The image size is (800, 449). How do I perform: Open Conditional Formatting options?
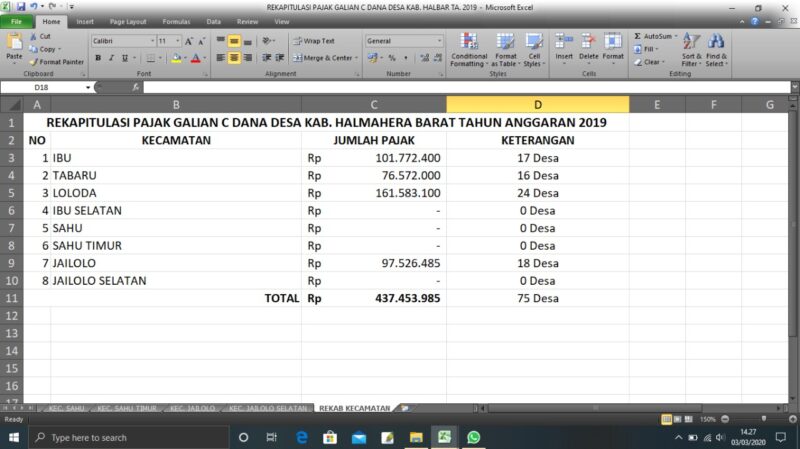[x=468, y=49]
